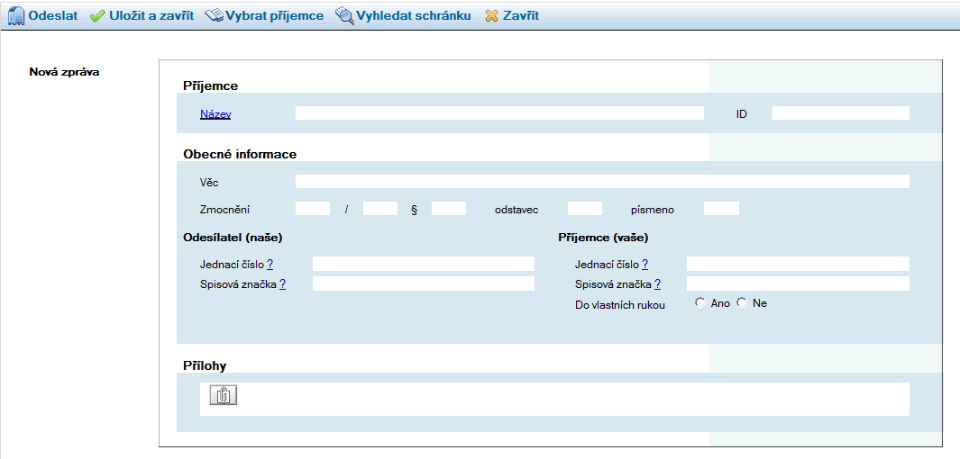This screenshot has width=960, height=459.
Task: Click the green checkmark Uložit a zavřít icon
Action: [x=97, y=16]
